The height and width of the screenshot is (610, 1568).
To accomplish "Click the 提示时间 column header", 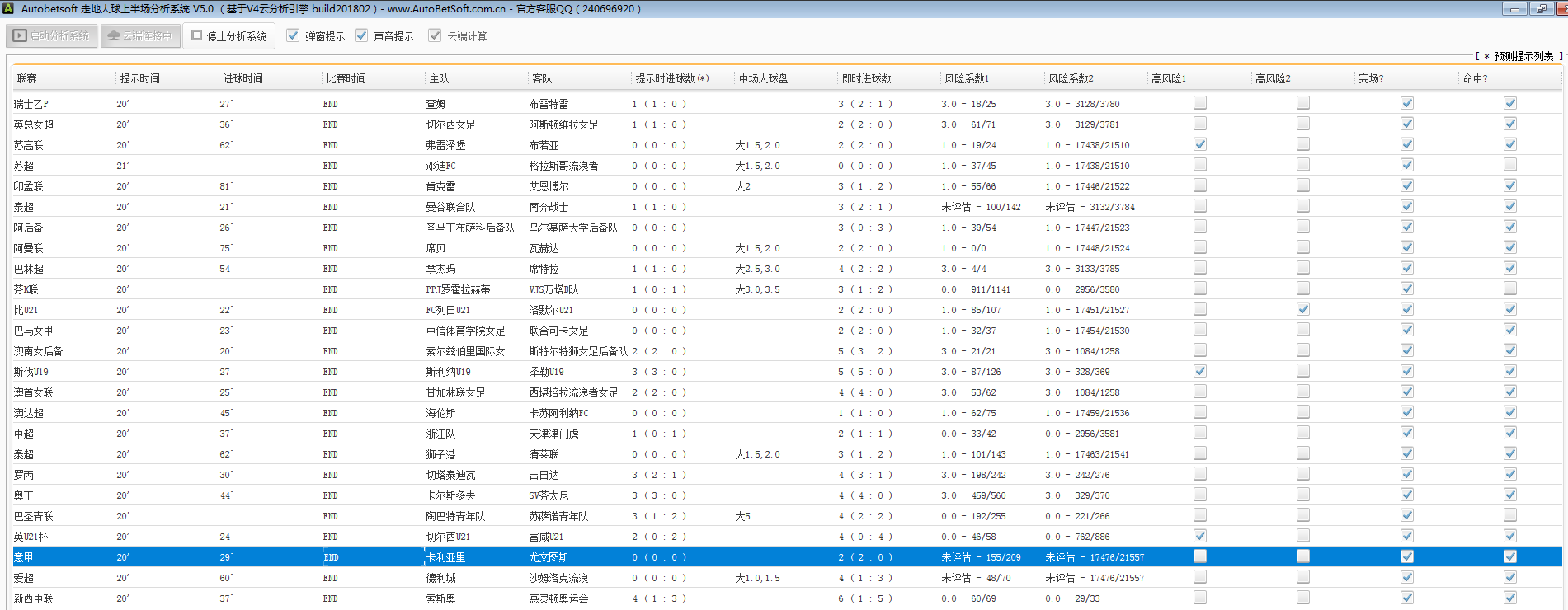I will coord(140,79).
